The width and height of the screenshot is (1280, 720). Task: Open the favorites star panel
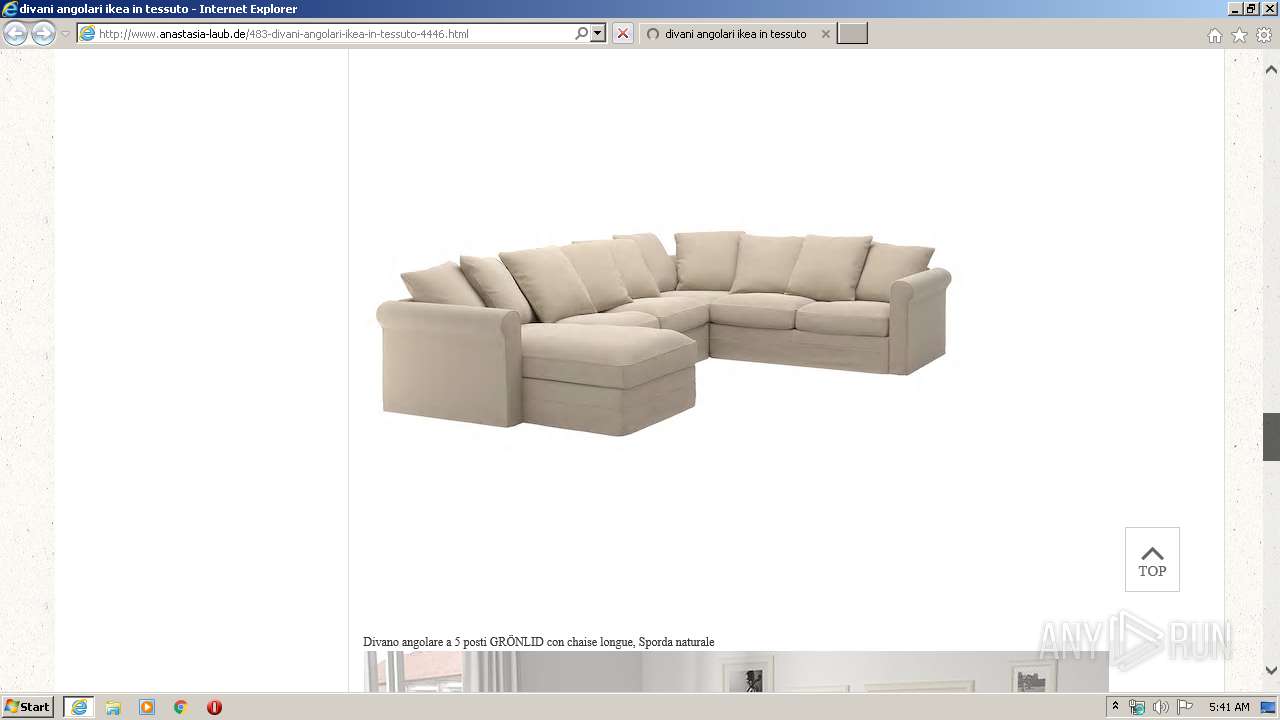click(x=1239, y=35)
